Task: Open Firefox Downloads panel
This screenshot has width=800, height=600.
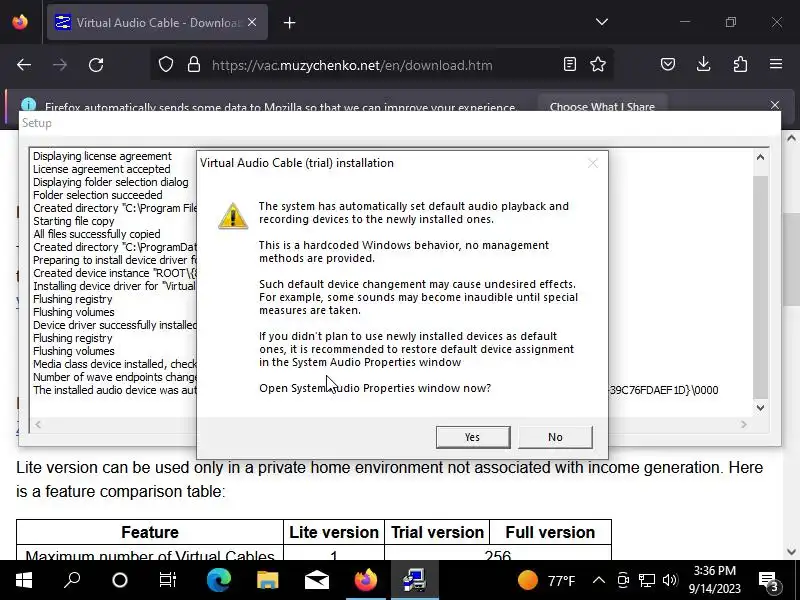Action: (x=704, y=64)
